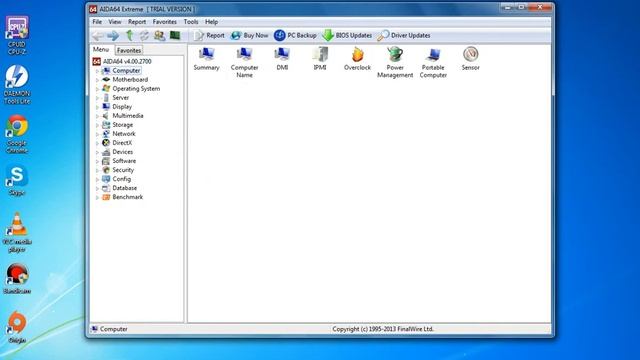The height and width of the screenshot is (360, 640).
Task: Expand the Benchmark tree node arrow
Action: click(98, 197)
